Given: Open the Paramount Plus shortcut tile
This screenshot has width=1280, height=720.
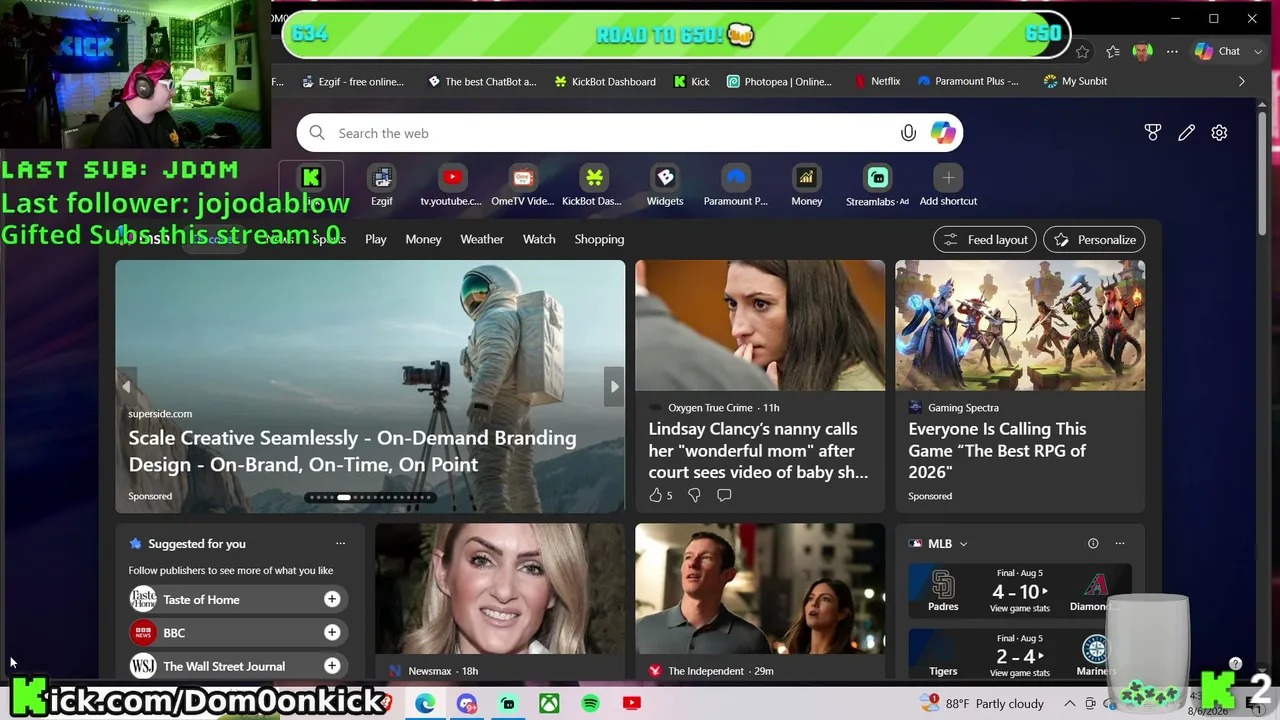Looking at the screenshot, I should click(x=736, y=186).
